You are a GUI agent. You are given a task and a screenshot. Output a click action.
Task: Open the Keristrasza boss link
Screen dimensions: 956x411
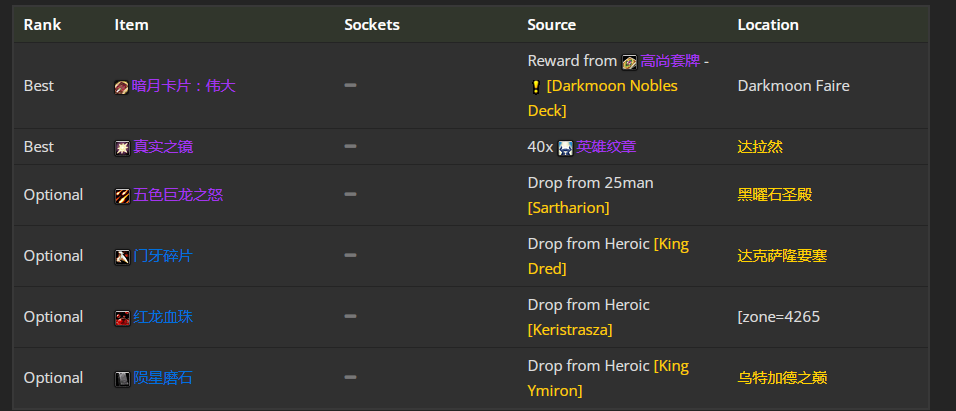(570, 330)
